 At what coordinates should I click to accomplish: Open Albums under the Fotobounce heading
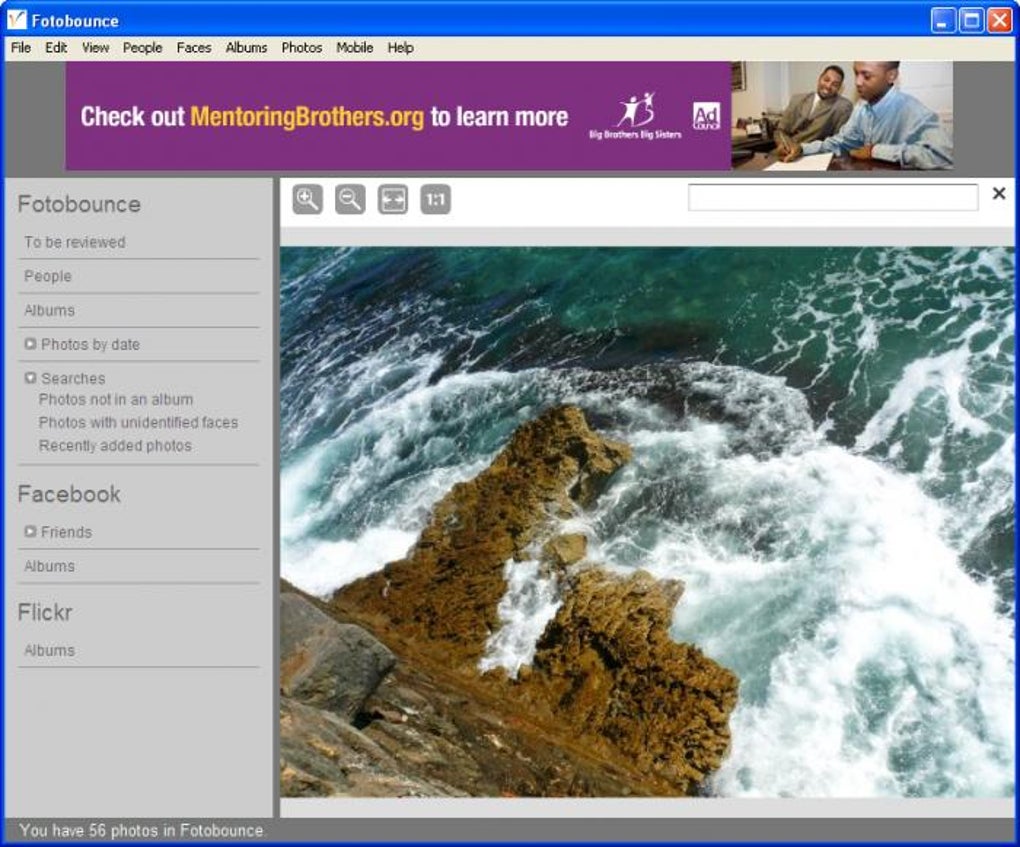pyautogui.click(x=49, y=310)
